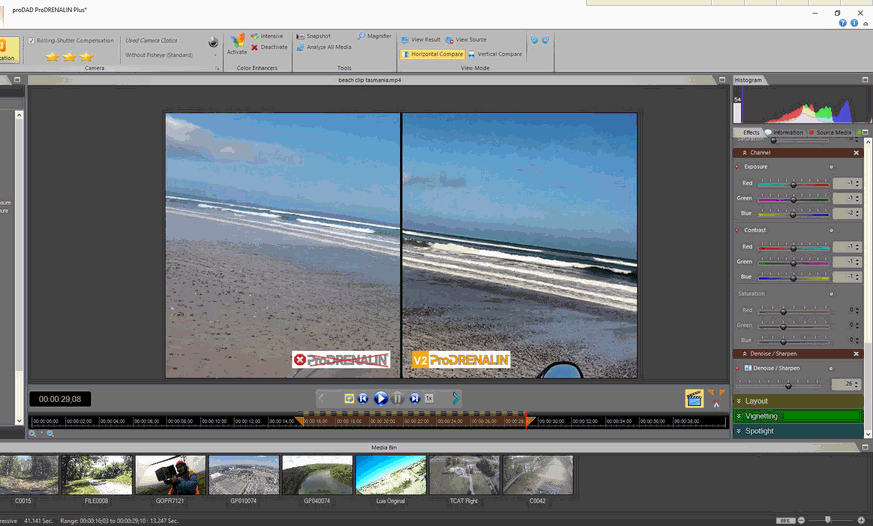Switch to View Result mode
This screenshot has width=873, height=526.
tap(421, 40)
